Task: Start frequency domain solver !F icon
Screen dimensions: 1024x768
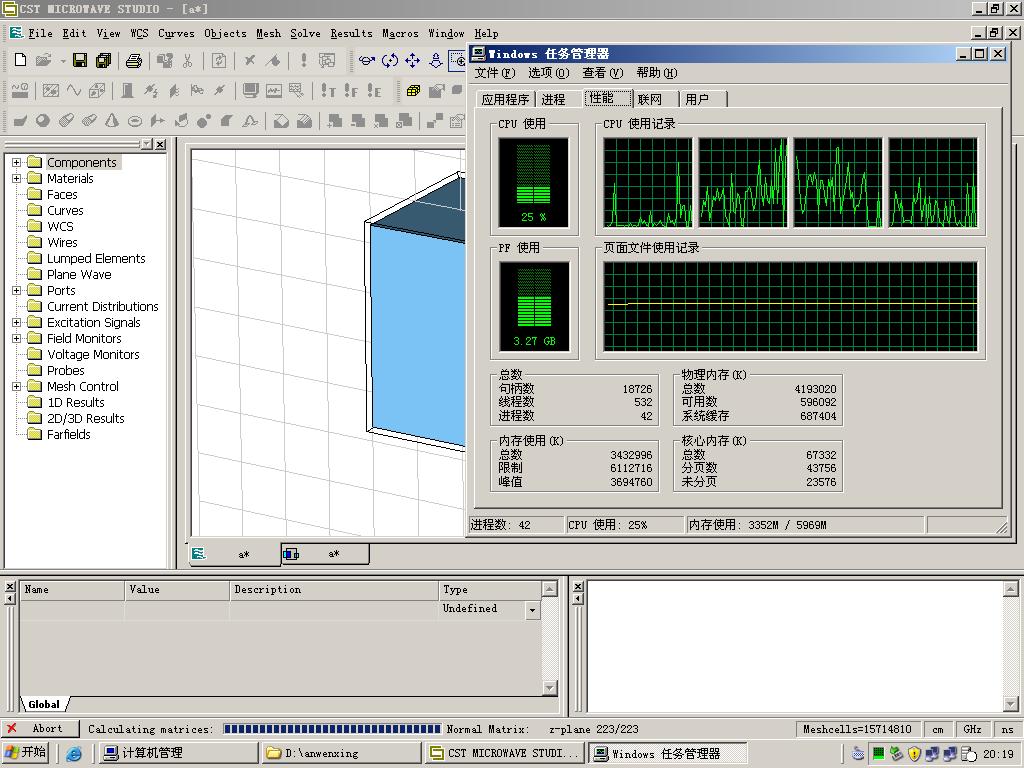Action: 351,91
